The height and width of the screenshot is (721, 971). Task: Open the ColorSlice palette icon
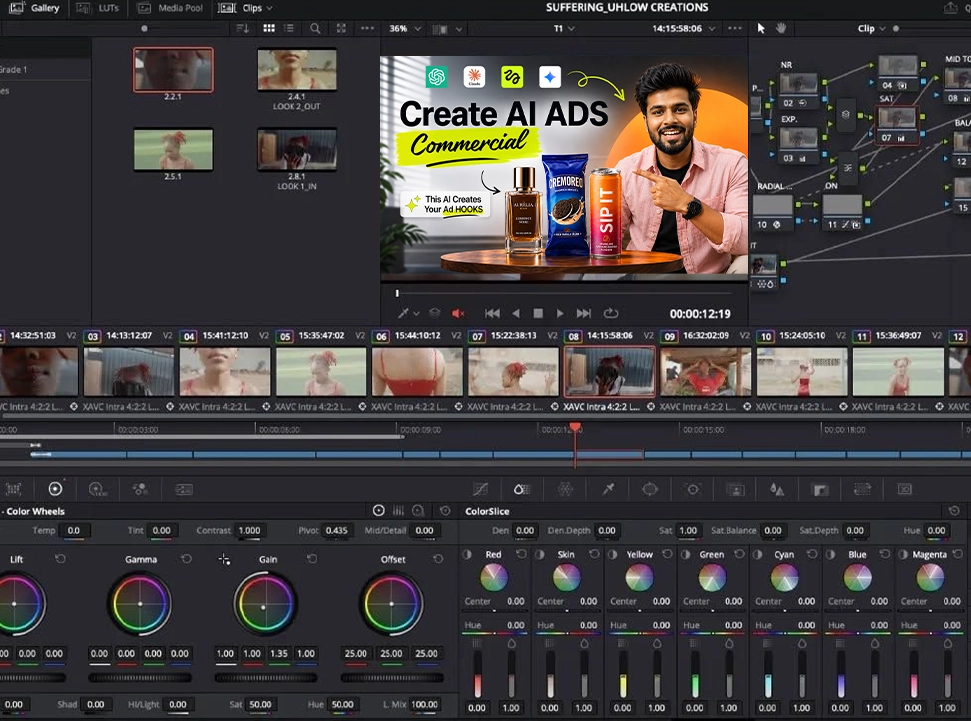click(x=522, y=489)
